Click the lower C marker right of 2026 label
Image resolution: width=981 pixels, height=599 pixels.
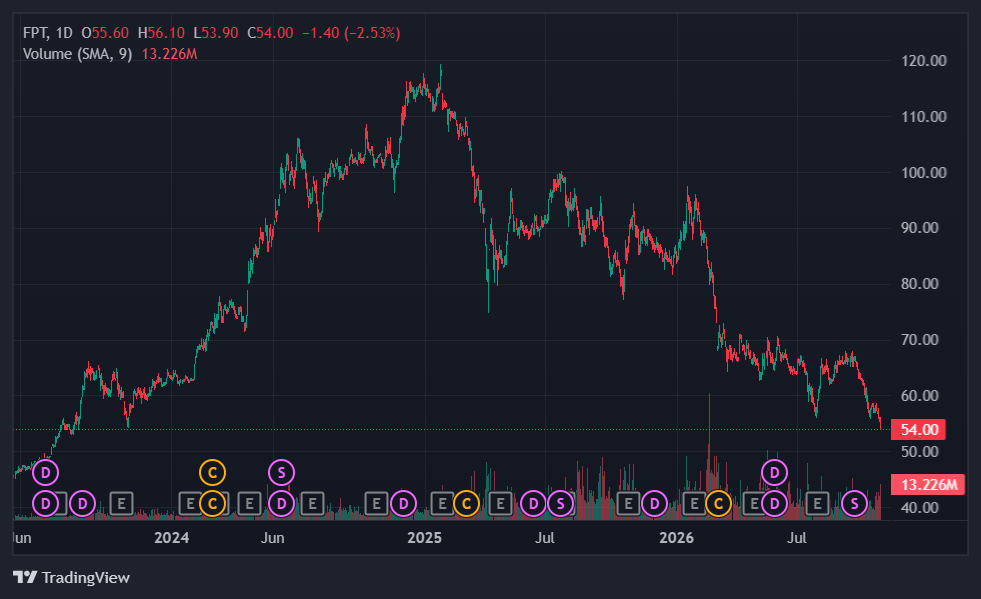718,503
